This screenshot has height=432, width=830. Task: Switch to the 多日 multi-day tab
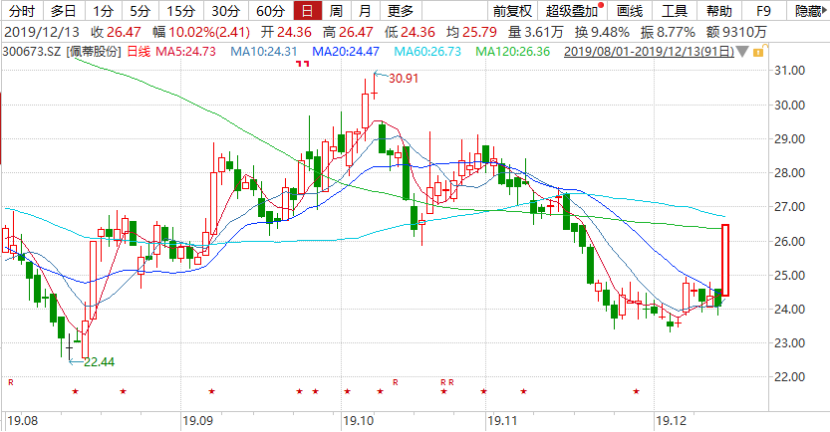tap(64, 11)
